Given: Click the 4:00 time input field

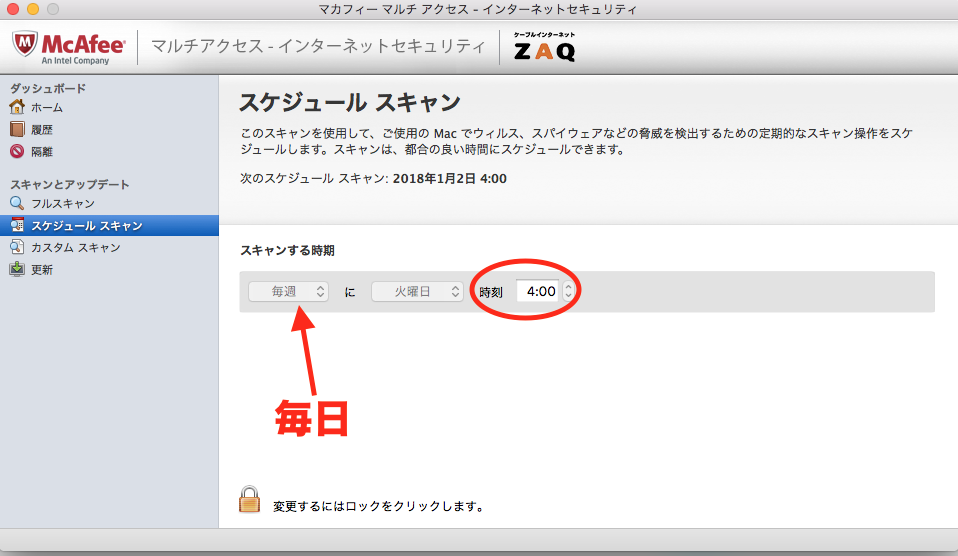Looking at the screenshot, I should pos(538,291).
